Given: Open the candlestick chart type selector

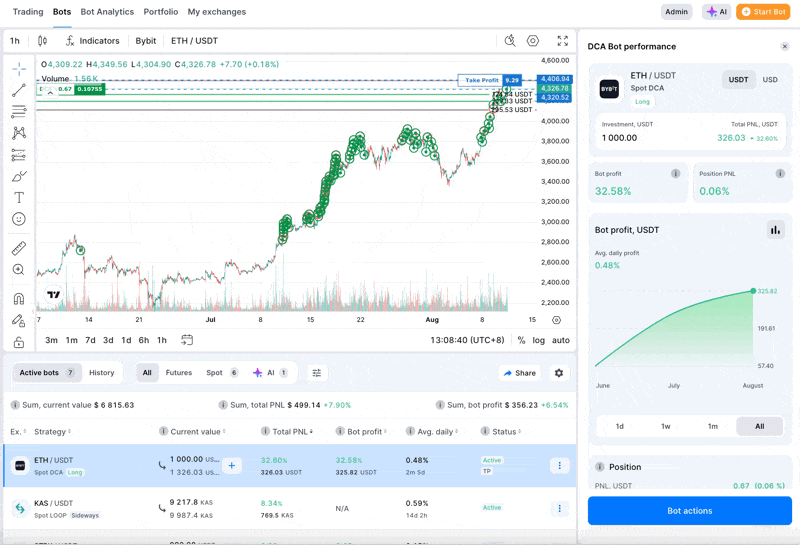Looking at the screenshot, I should [42, 41].
